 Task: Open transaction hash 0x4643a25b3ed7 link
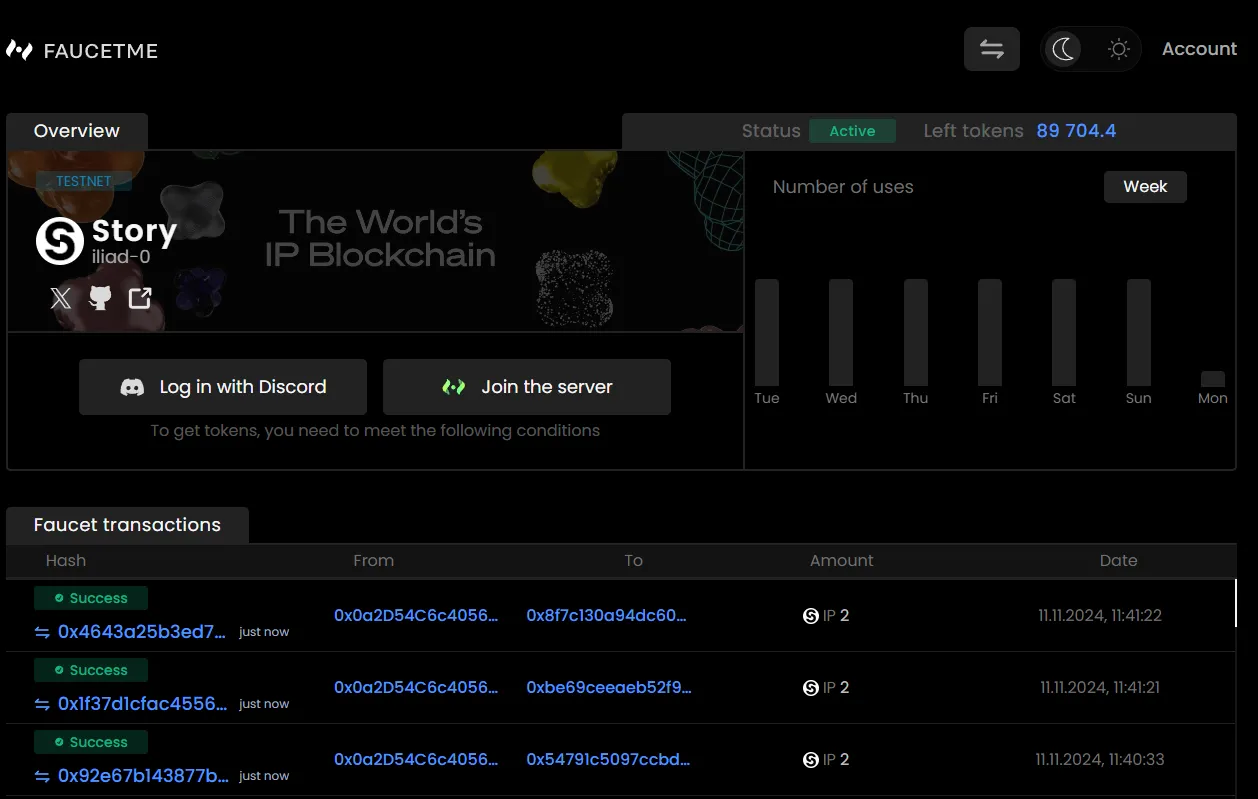(141, 632)
